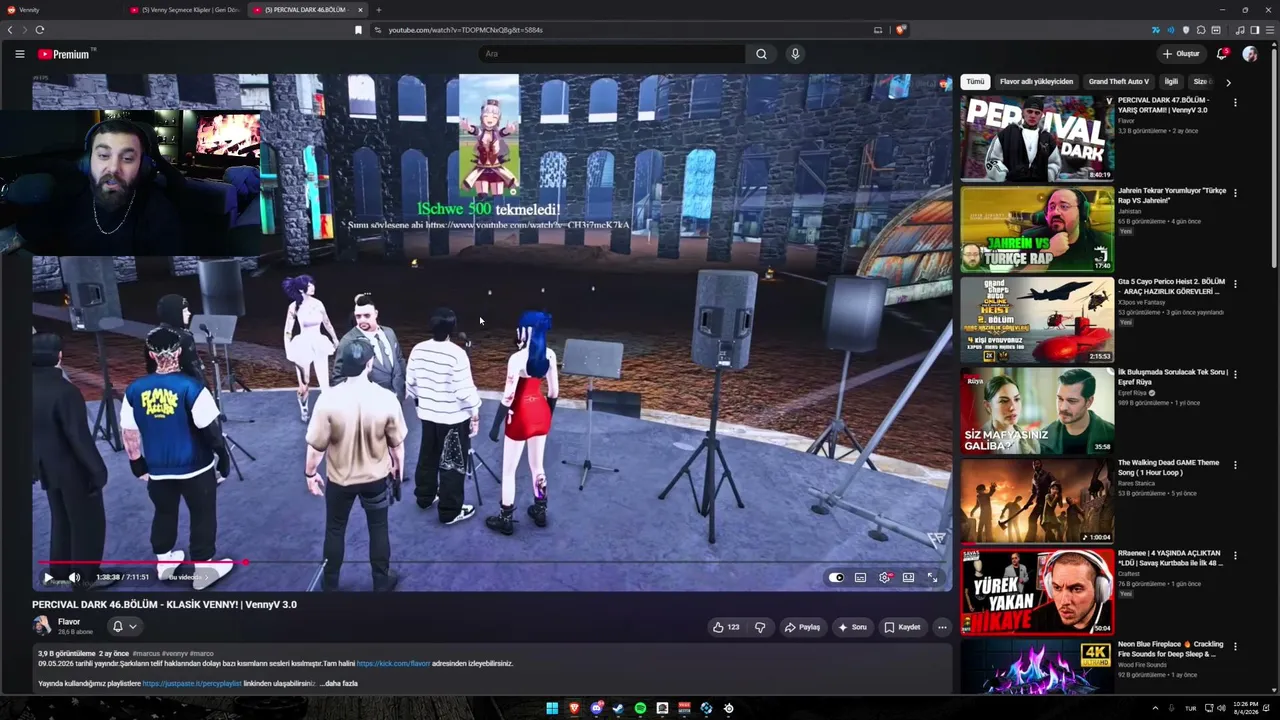Open Steam from the taskbar

point(618,708)
